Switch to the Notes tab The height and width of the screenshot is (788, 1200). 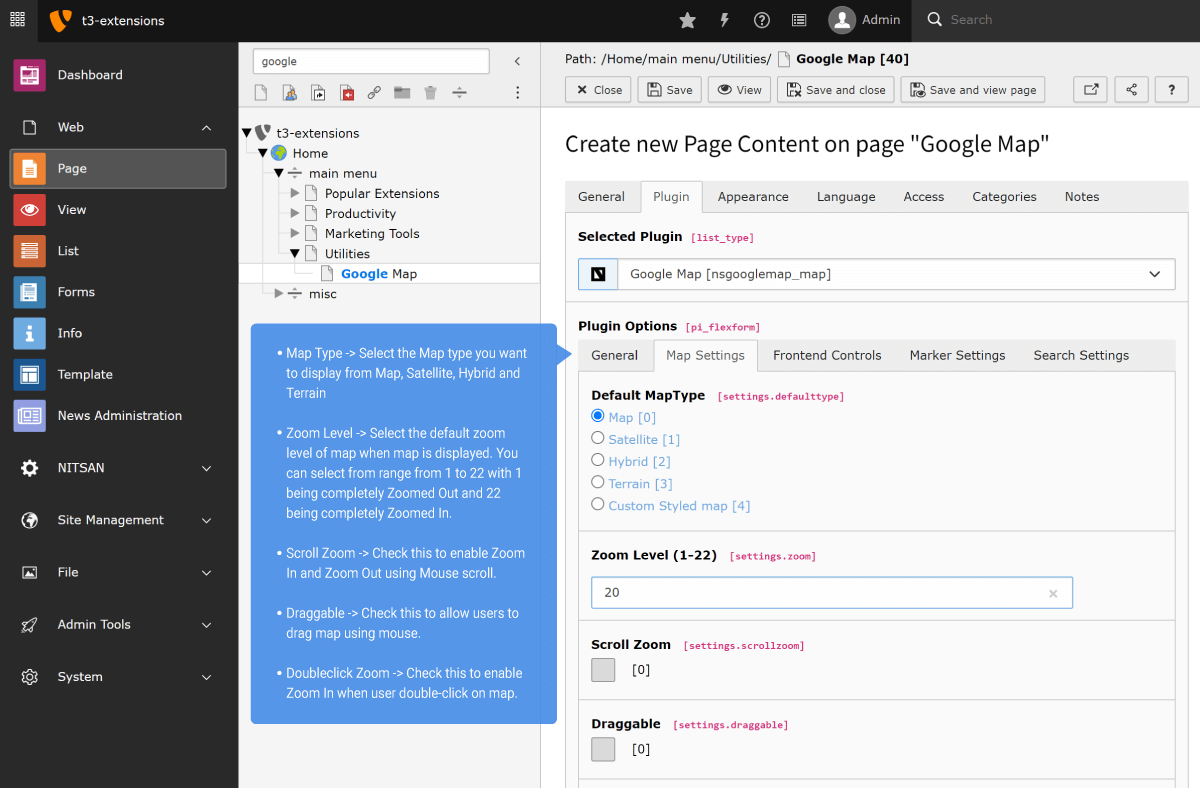coord(1082,197)
